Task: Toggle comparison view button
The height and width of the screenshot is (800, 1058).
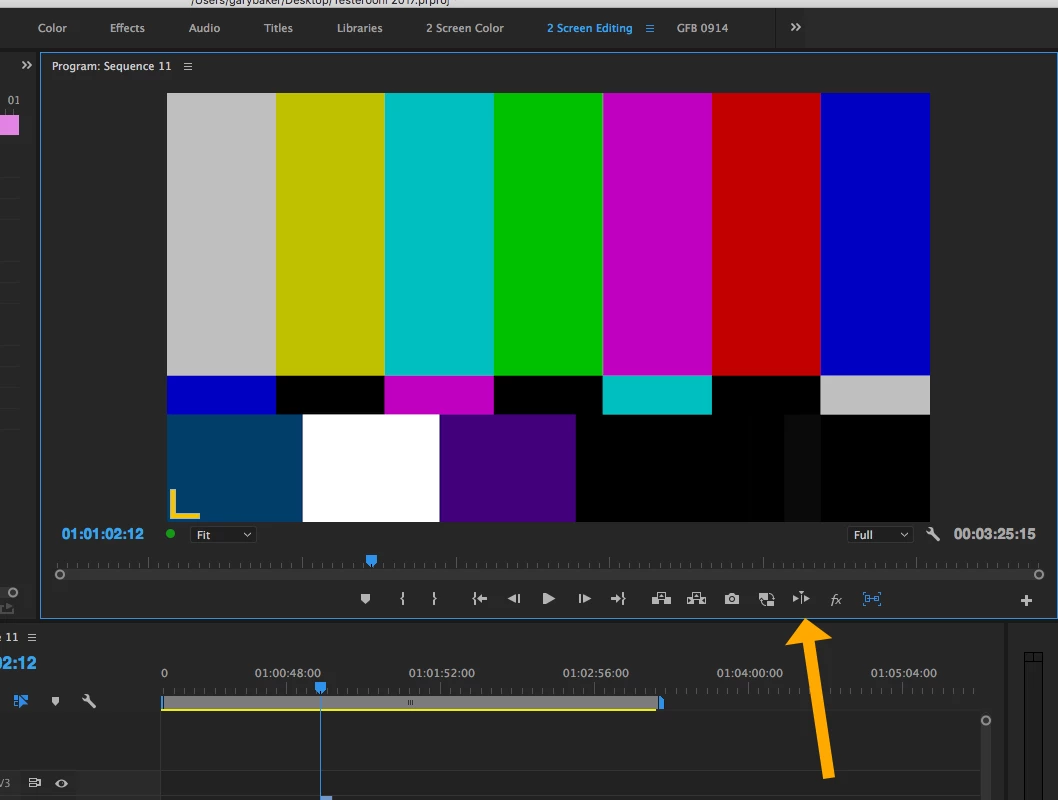Action: (872, 598)
